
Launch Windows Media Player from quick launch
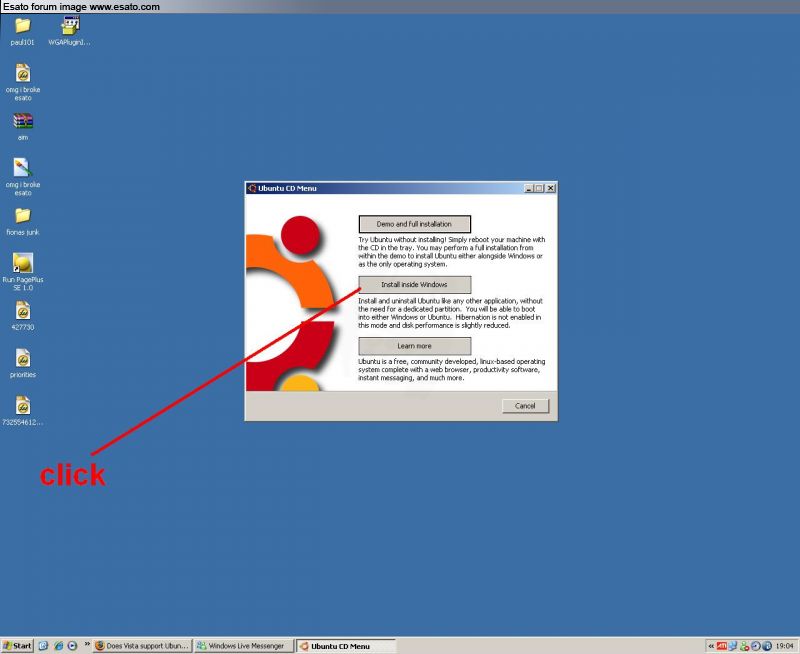(x=72, y=646)
